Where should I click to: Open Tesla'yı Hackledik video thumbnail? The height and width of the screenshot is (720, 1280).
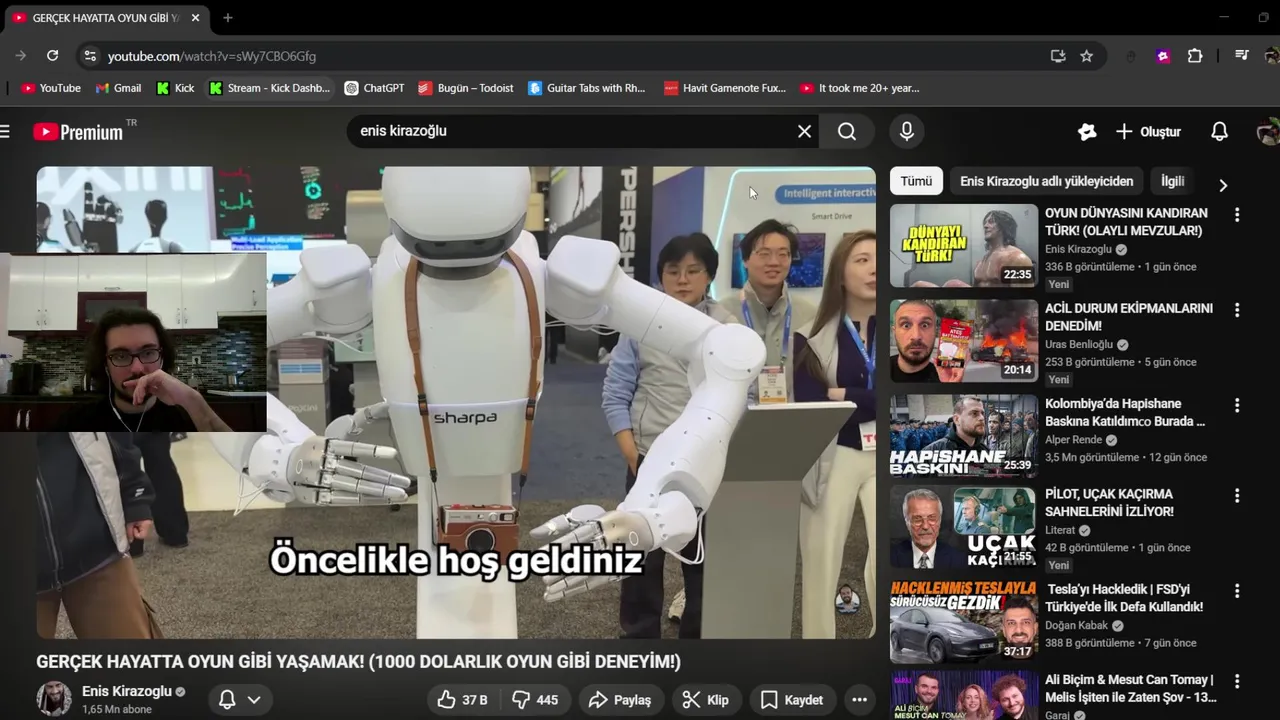point(964,622)
